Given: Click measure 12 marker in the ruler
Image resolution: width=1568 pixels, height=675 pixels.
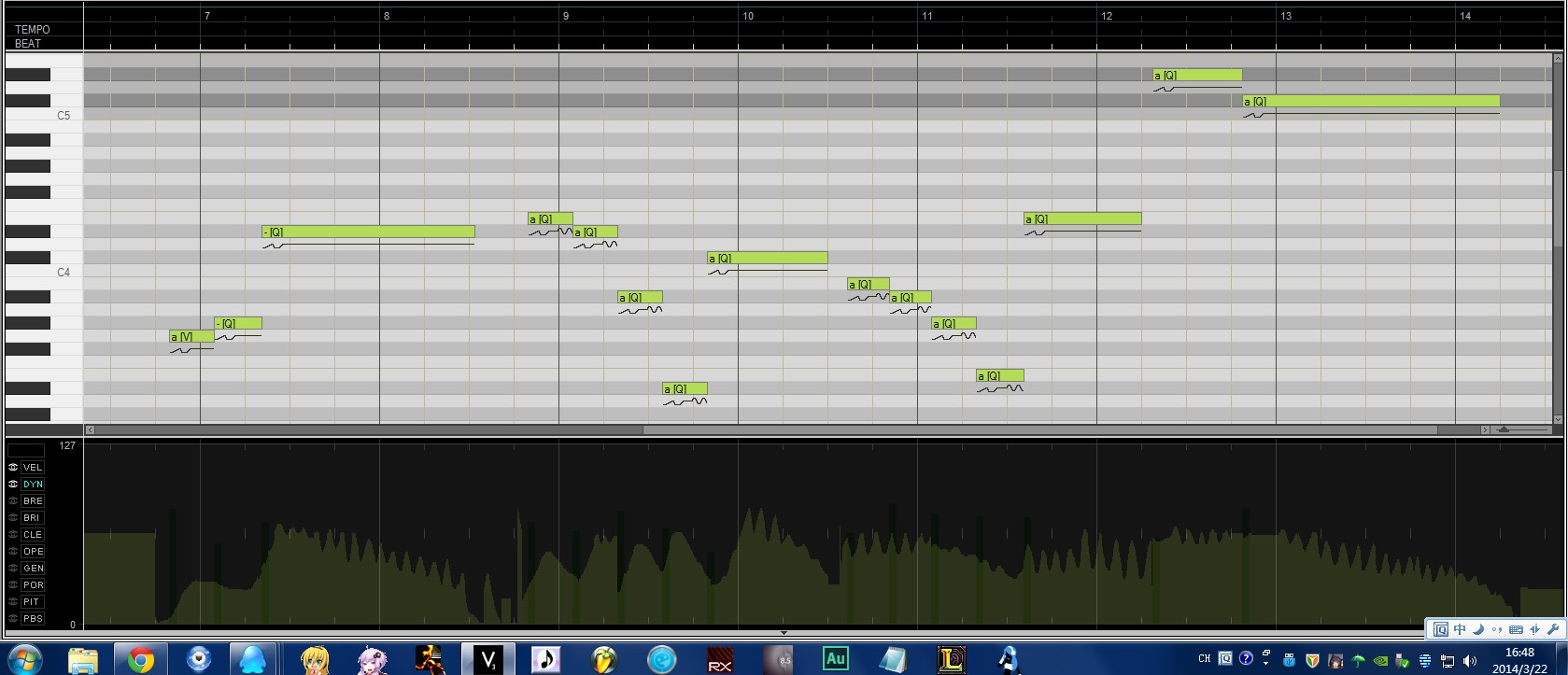Looking at the screenshot, I should 1107,16.
